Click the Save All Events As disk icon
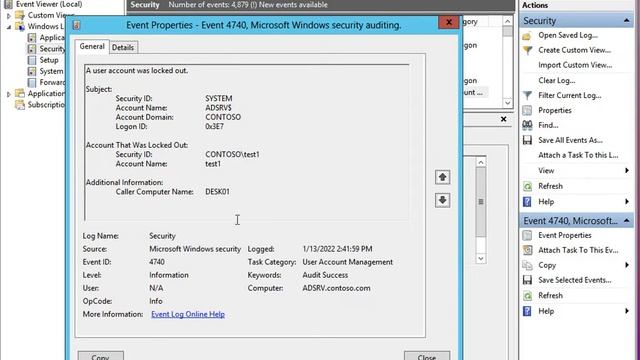640x360 pixels. [x=527, y=140]
